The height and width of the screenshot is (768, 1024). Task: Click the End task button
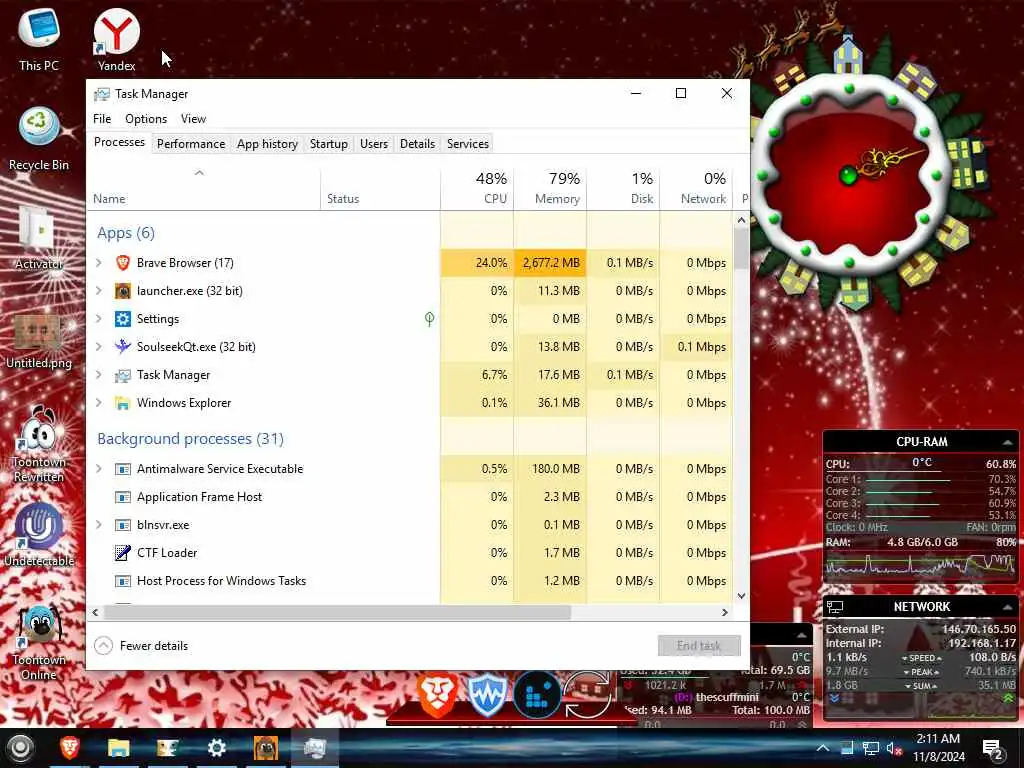pyautogui.click(x=699, y=646)
